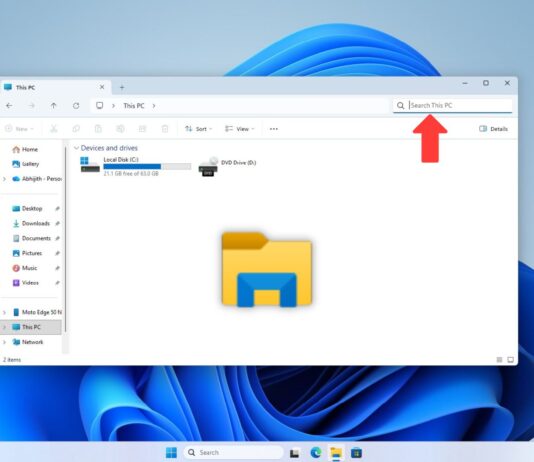Switch to large thumbnails view icon
This screenshot has width=534, height=462.
[510, 360]
